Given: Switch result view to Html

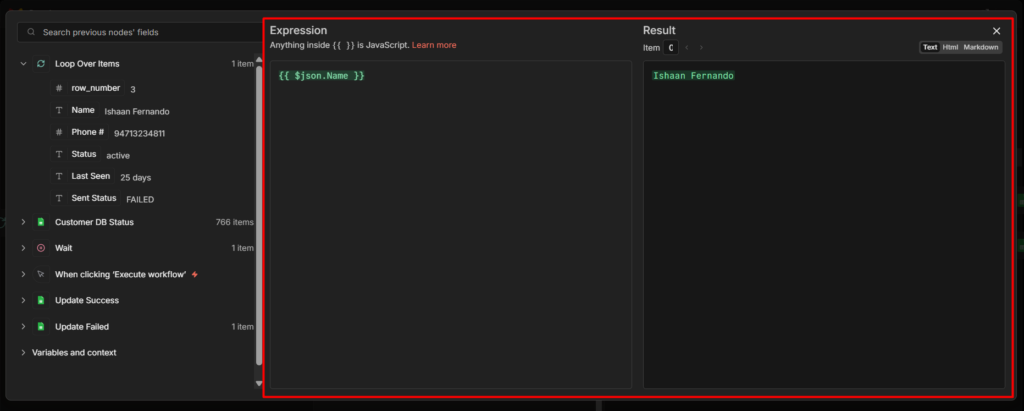Looking at the screenshot, I should point(950,47).
